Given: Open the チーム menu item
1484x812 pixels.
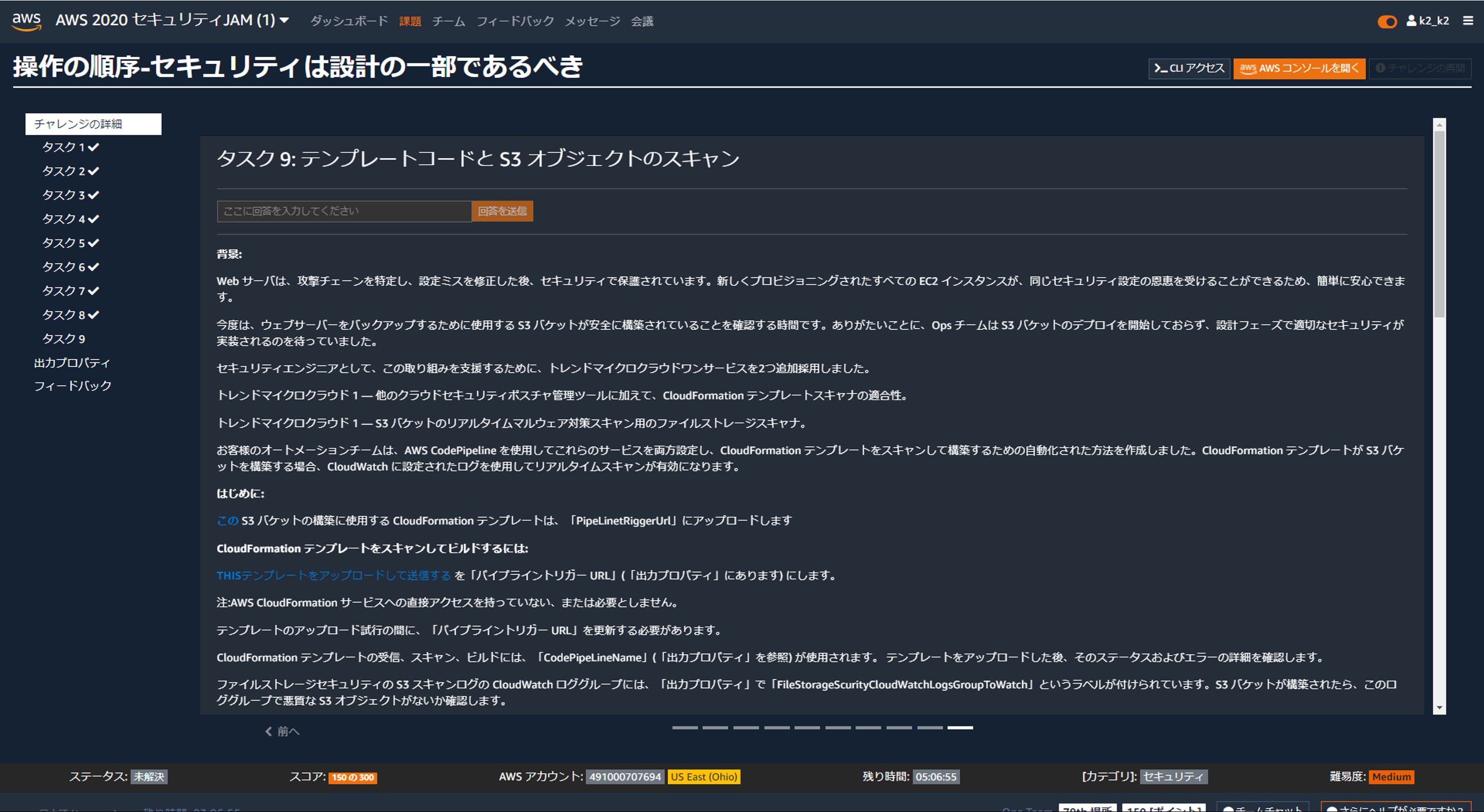Looking at the screenshot, I should coord(448,21).
